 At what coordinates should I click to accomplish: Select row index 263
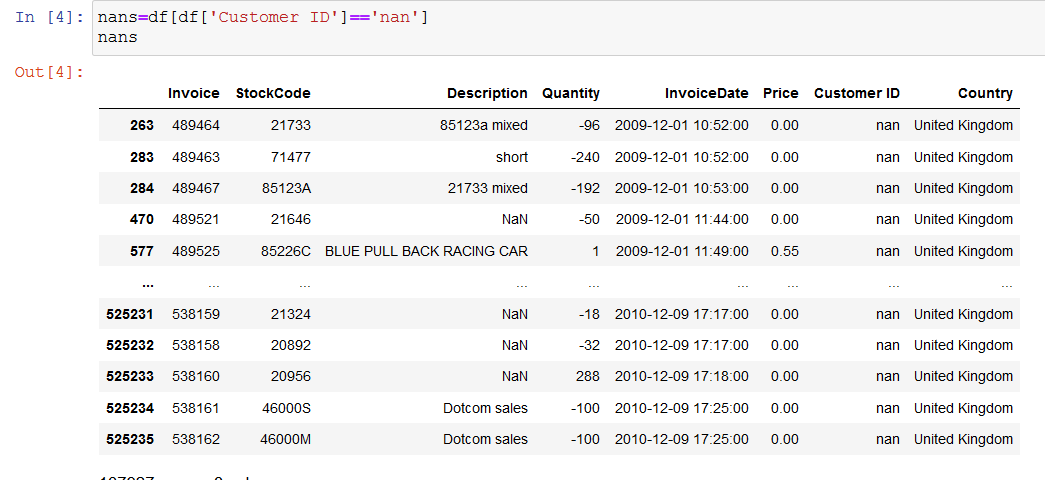pos(141,125)
